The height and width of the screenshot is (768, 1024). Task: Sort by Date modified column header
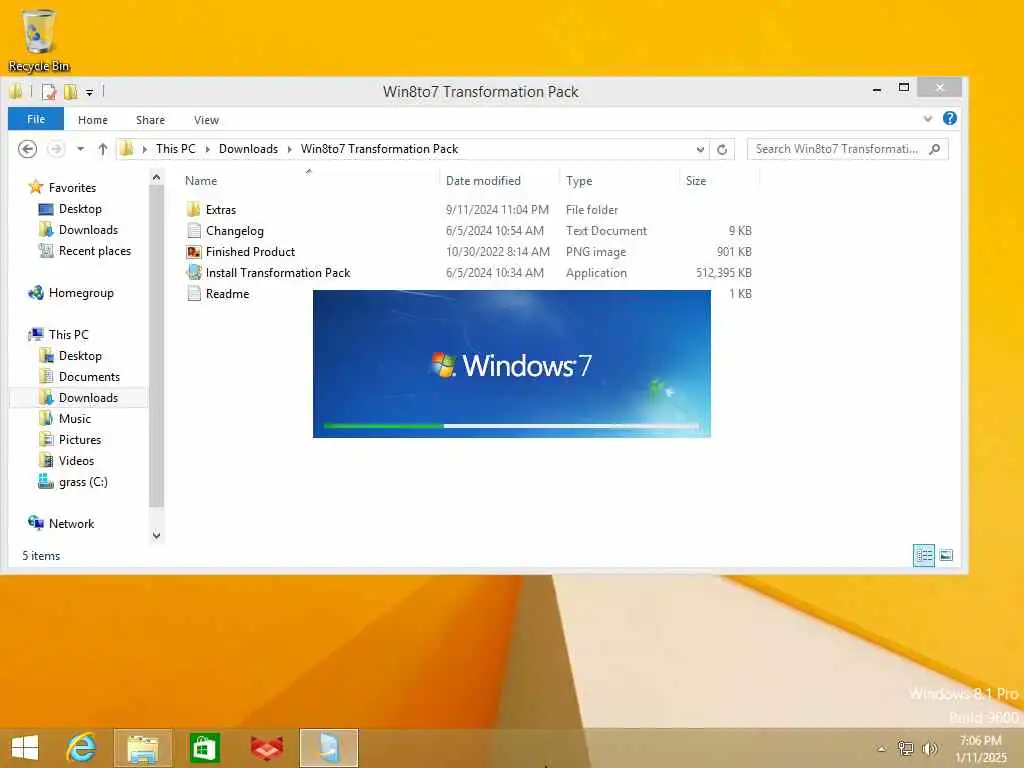click(483, 181)
